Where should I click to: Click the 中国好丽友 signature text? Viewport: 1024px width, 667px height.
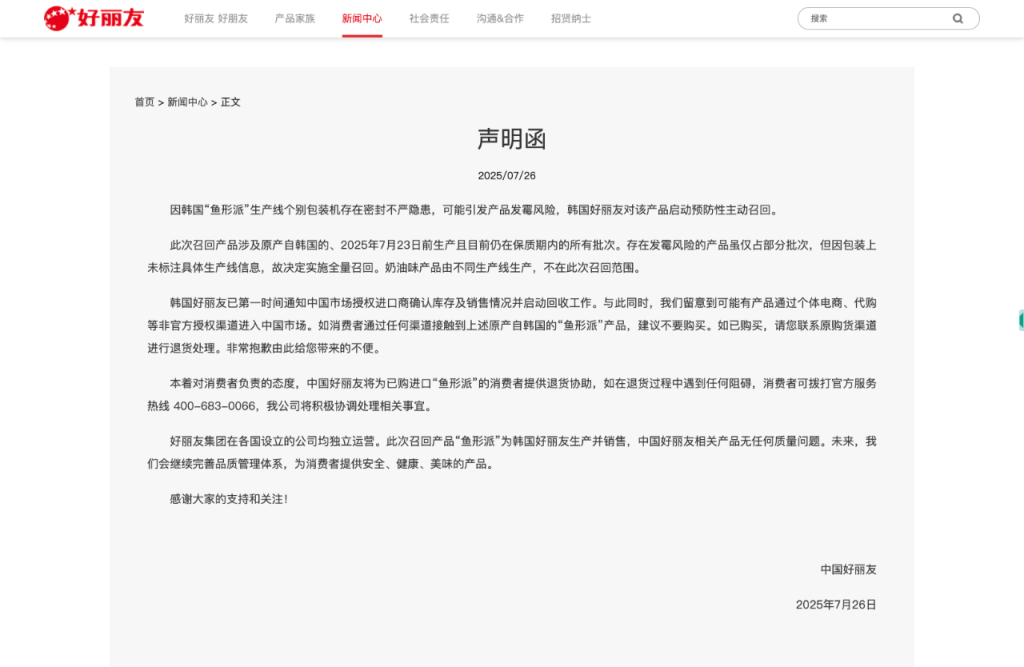(x=848, y=569)
